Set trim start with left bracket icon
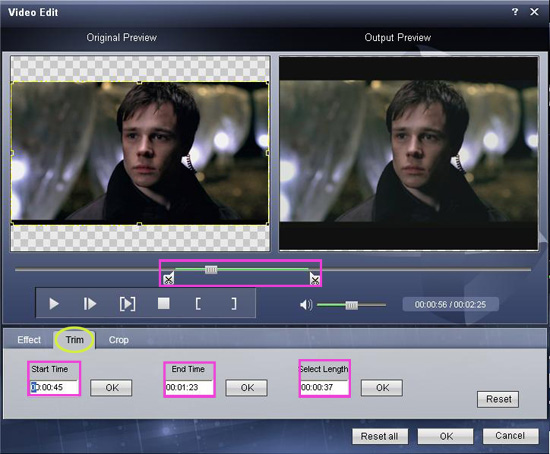 (x=198, y=304)
